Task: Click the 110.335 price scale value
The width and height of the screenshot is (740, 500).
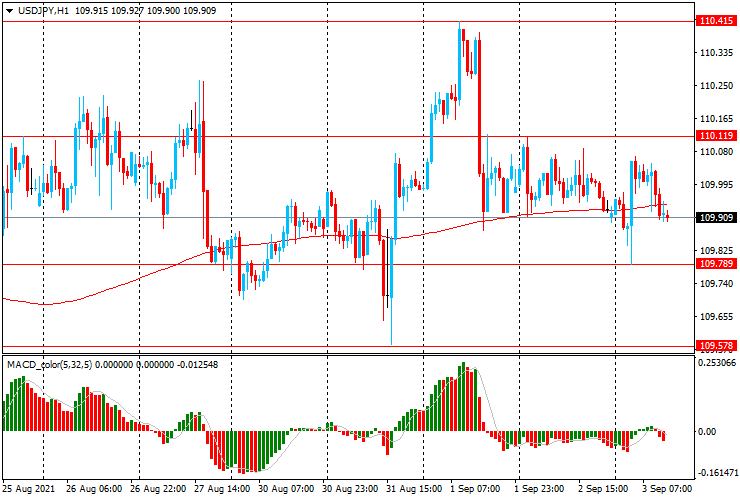Action: (717, 52)
